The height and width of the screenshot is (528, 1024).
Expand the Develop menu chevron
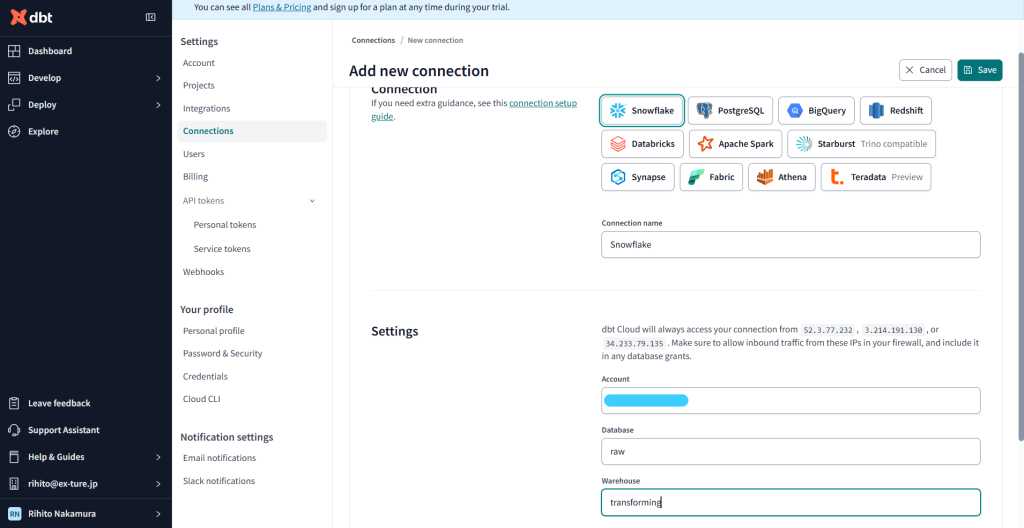click(158, 78)
